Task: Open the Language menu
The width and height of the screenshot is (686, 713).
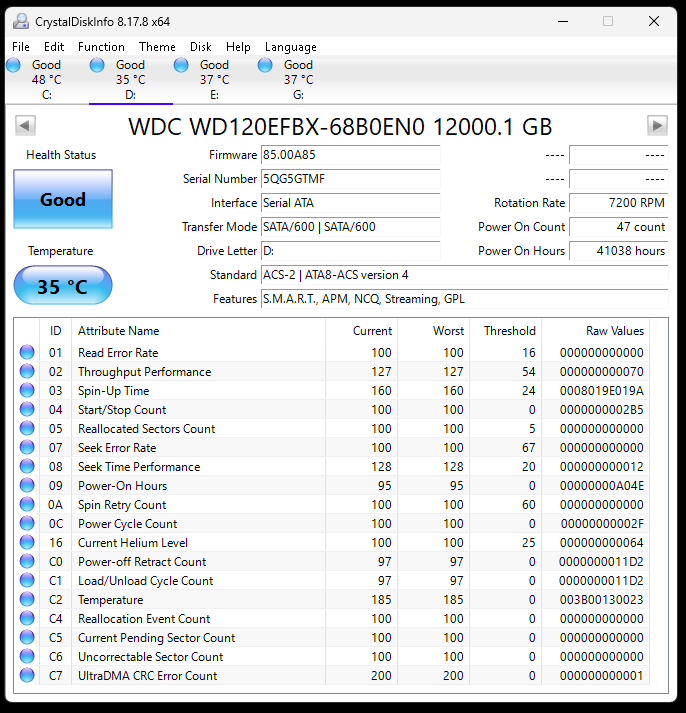Action: tap(290, 47)
